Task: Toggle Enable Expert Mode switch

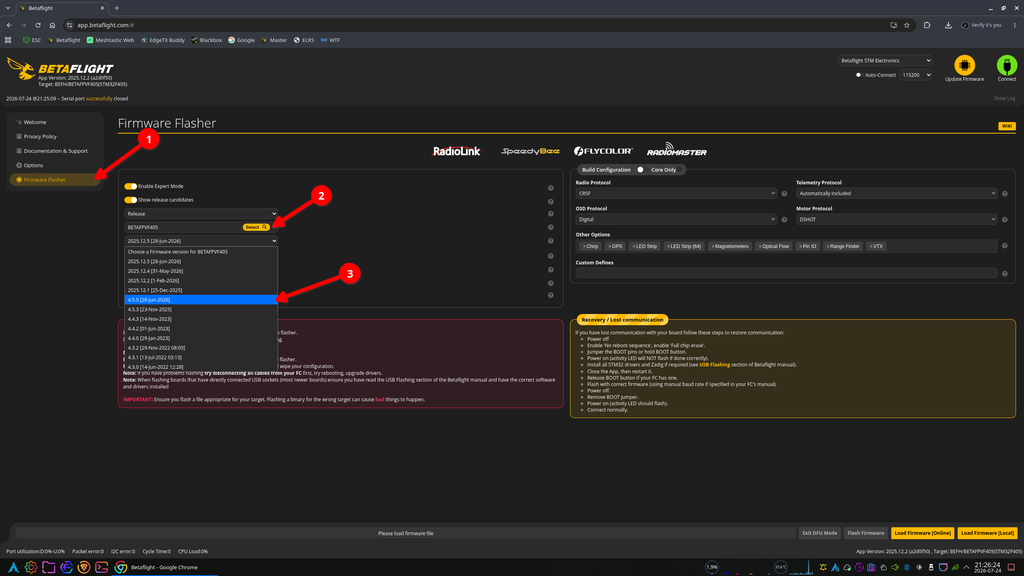Action: tap(131, 186)
